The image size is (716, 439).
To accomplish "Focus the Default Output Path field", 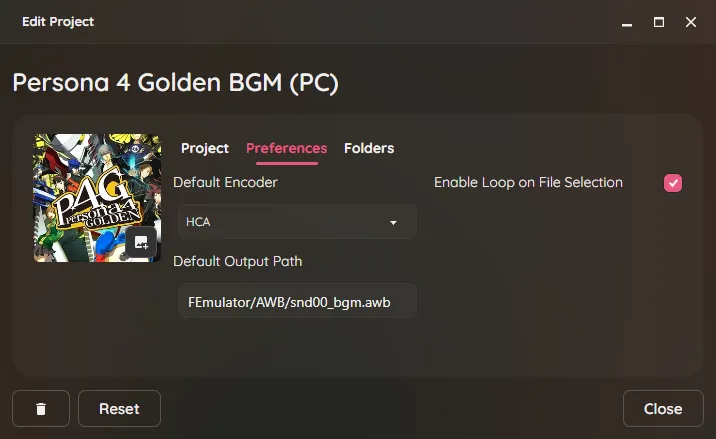I will [297, 301].
